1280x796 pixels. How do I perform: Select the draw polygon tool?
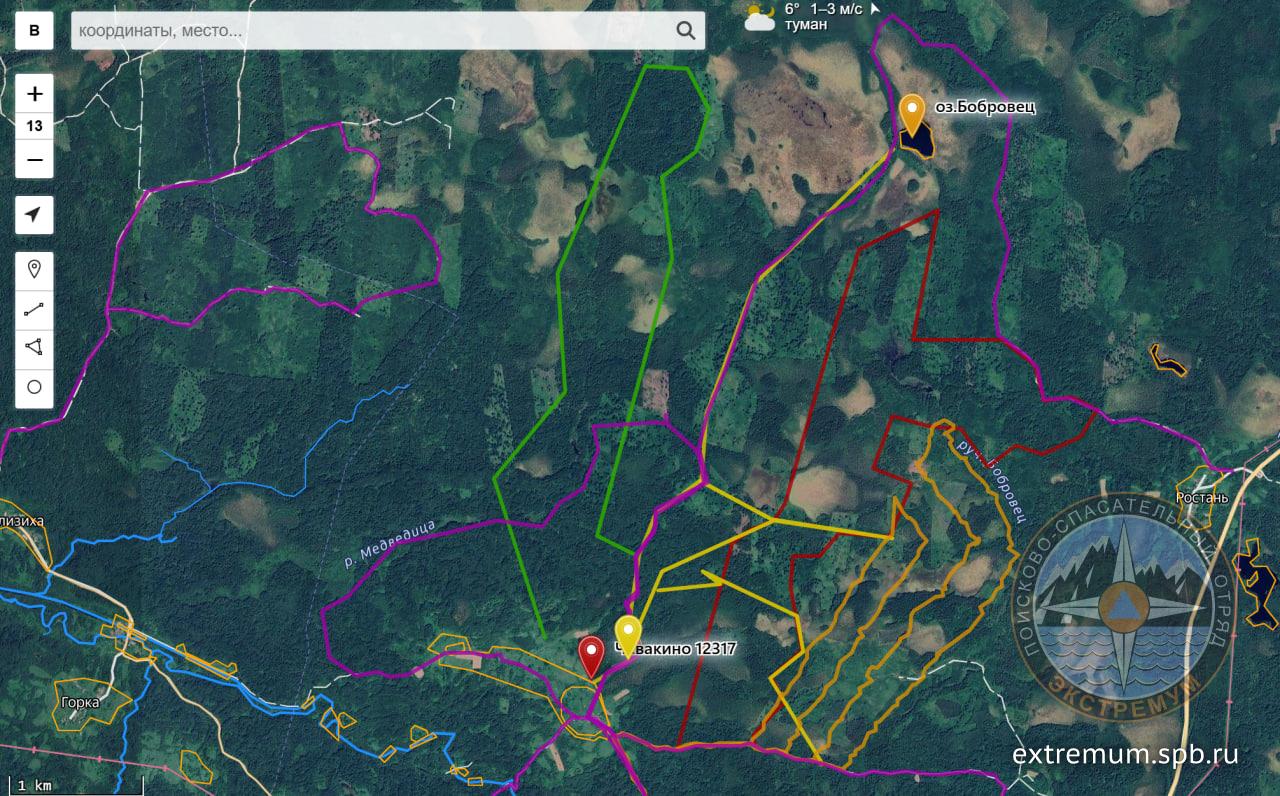point(34,348)
